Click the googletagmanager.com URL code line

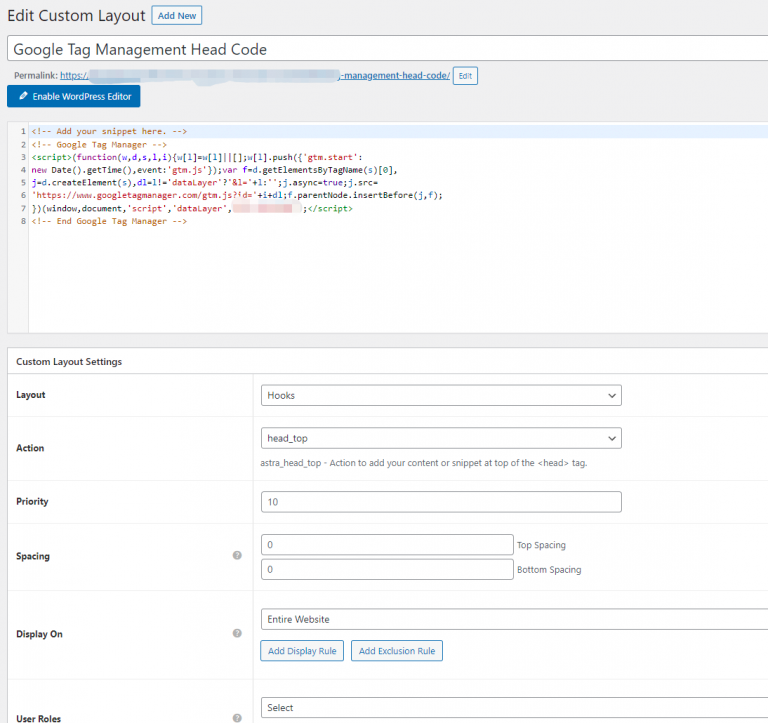(x=237, y=195)
